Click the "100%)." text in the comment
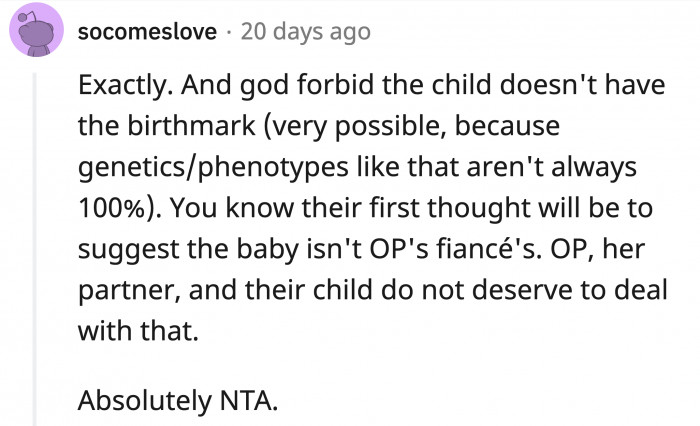The height and width of the screenshot is (426, 700). point(120,208)
